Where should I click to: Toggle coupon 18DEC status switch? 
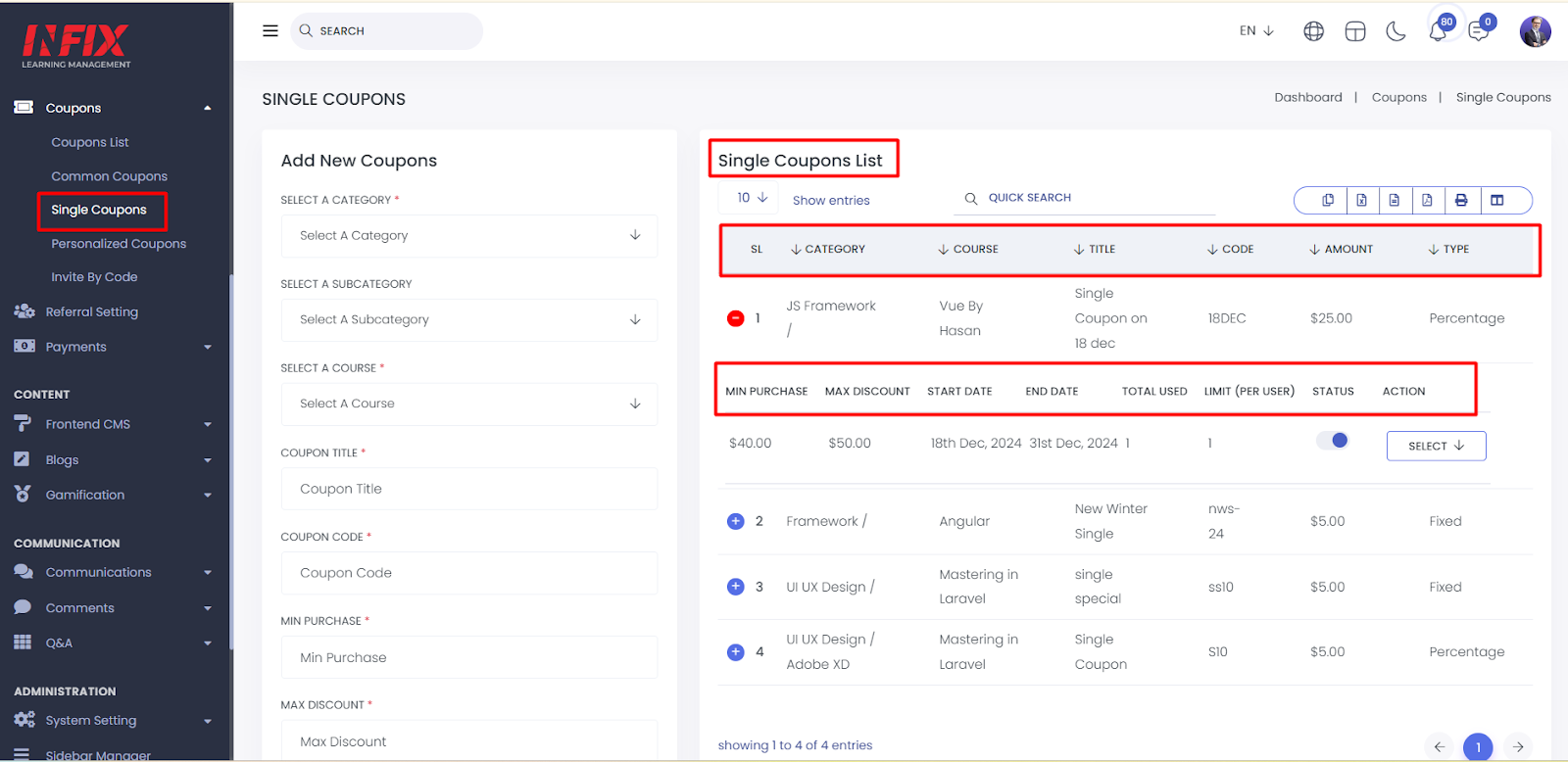[1333, 441]
